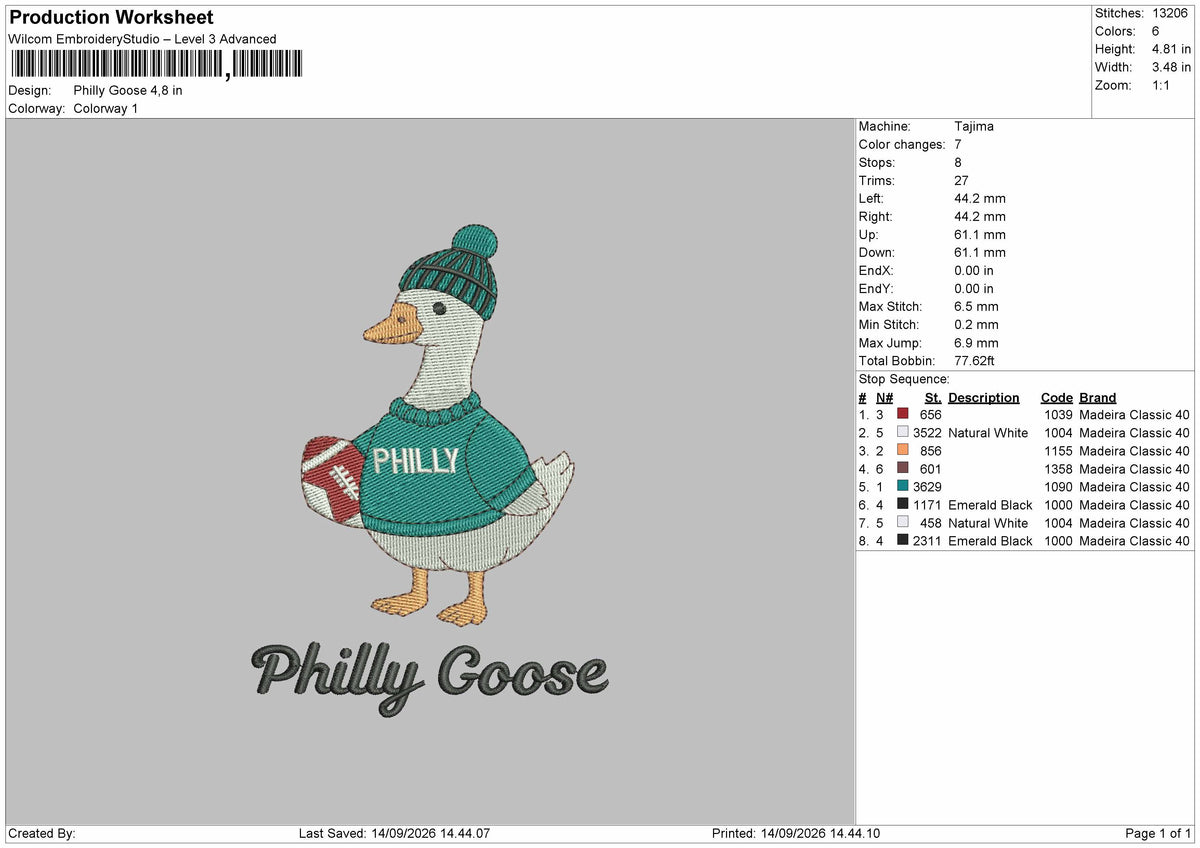This screenshot has width=1200, height=848.
Task: Select the colorway value 'Colorway 1'
Action: pos(106,108)
